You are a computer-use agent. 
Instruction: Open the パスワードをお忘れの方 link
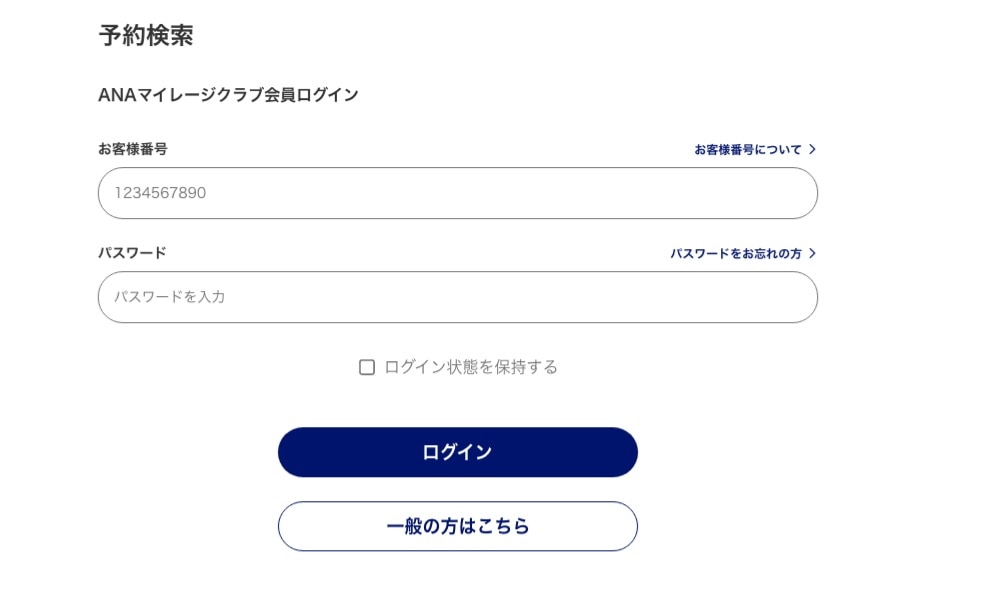click(736, 253)
